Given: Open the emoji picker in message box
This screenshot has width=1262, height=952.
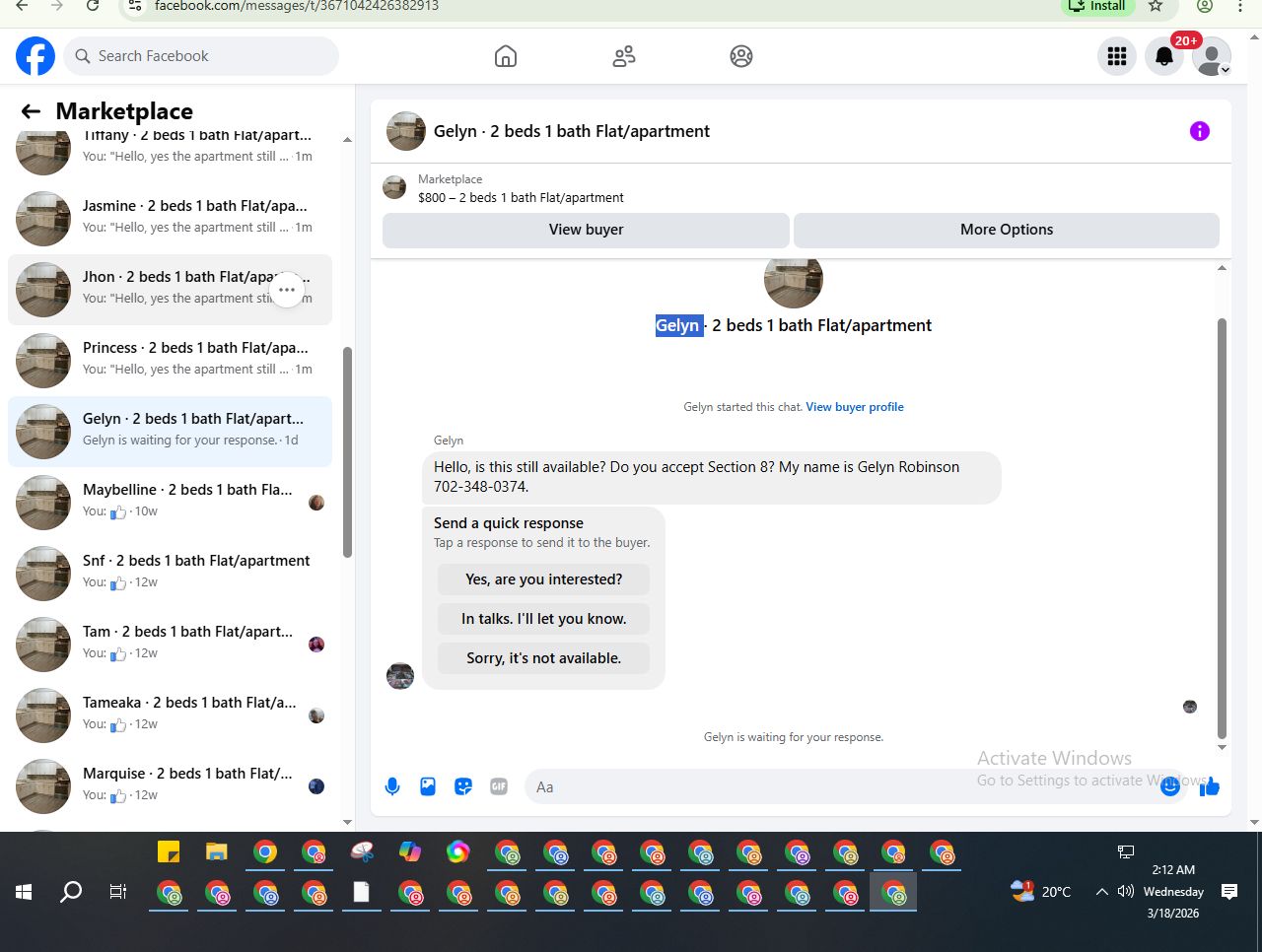Looking at the screenshot, I should (x=1170, y=786).
